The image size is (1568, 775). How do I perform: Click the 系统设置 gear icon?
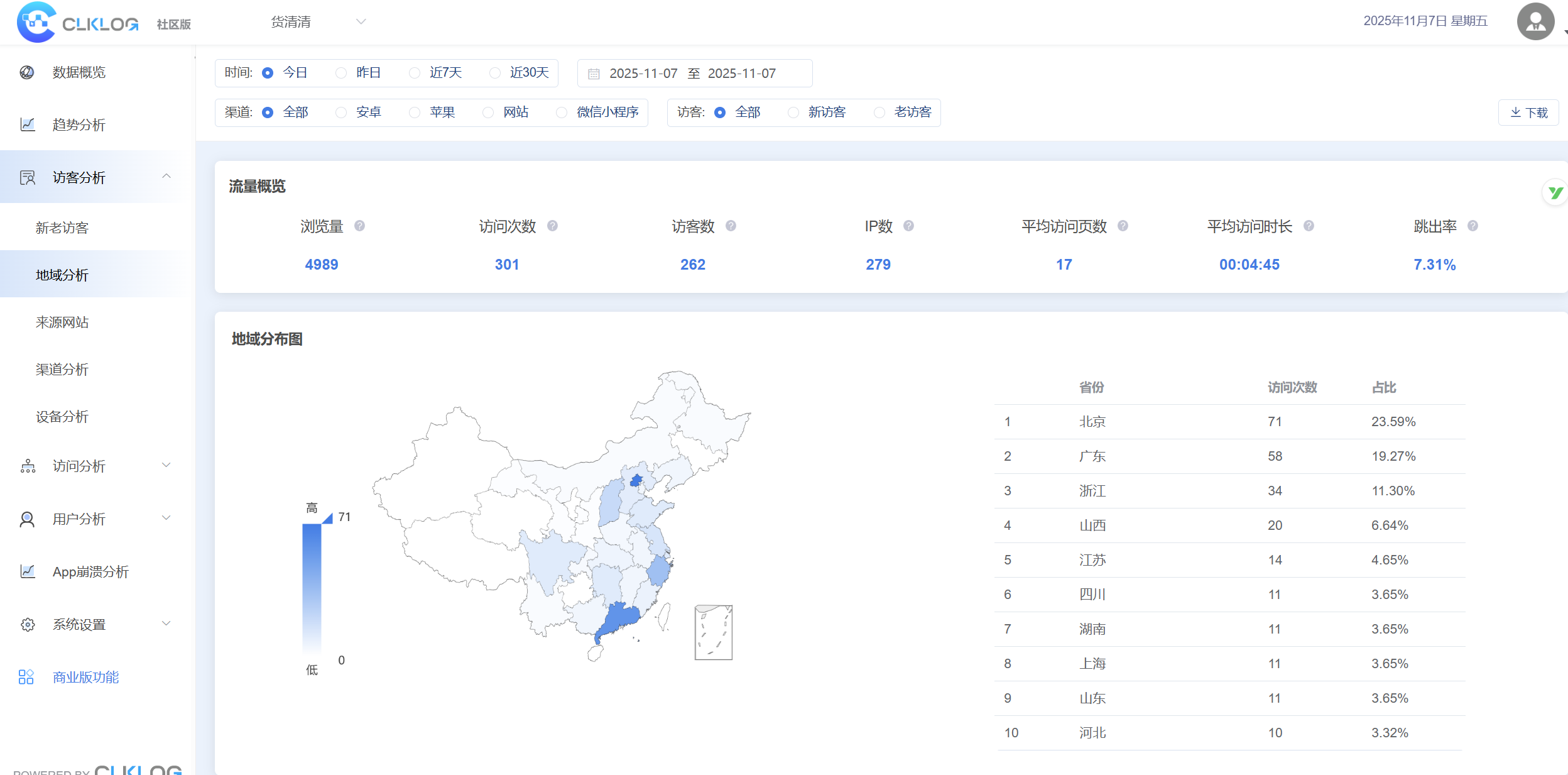(x=27, y=624)
